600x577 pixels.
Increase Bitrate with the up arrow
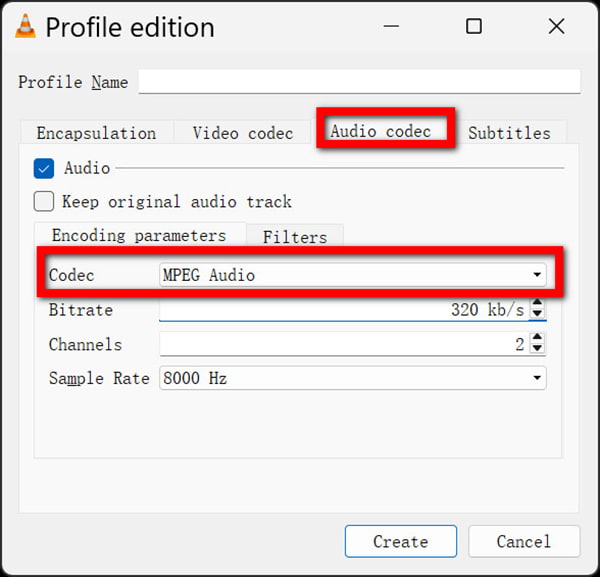538,303
